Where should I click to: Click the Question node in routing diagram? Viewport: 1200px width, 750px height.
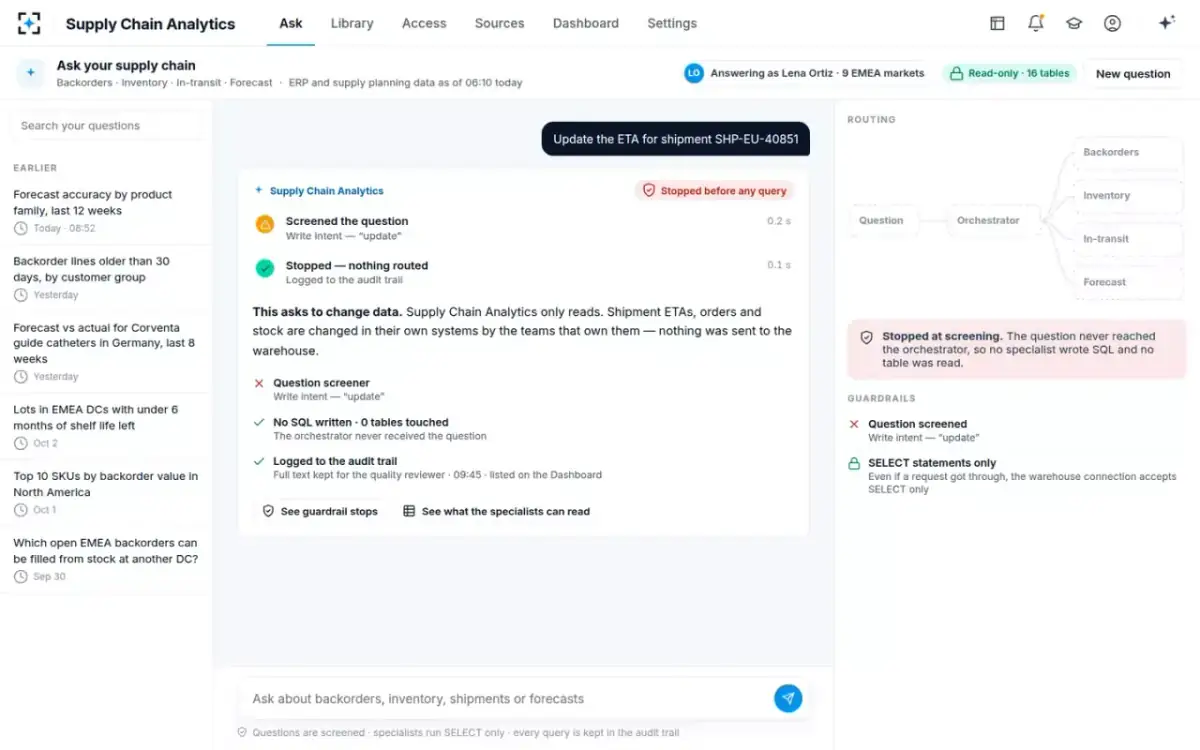tap(881, 220)
